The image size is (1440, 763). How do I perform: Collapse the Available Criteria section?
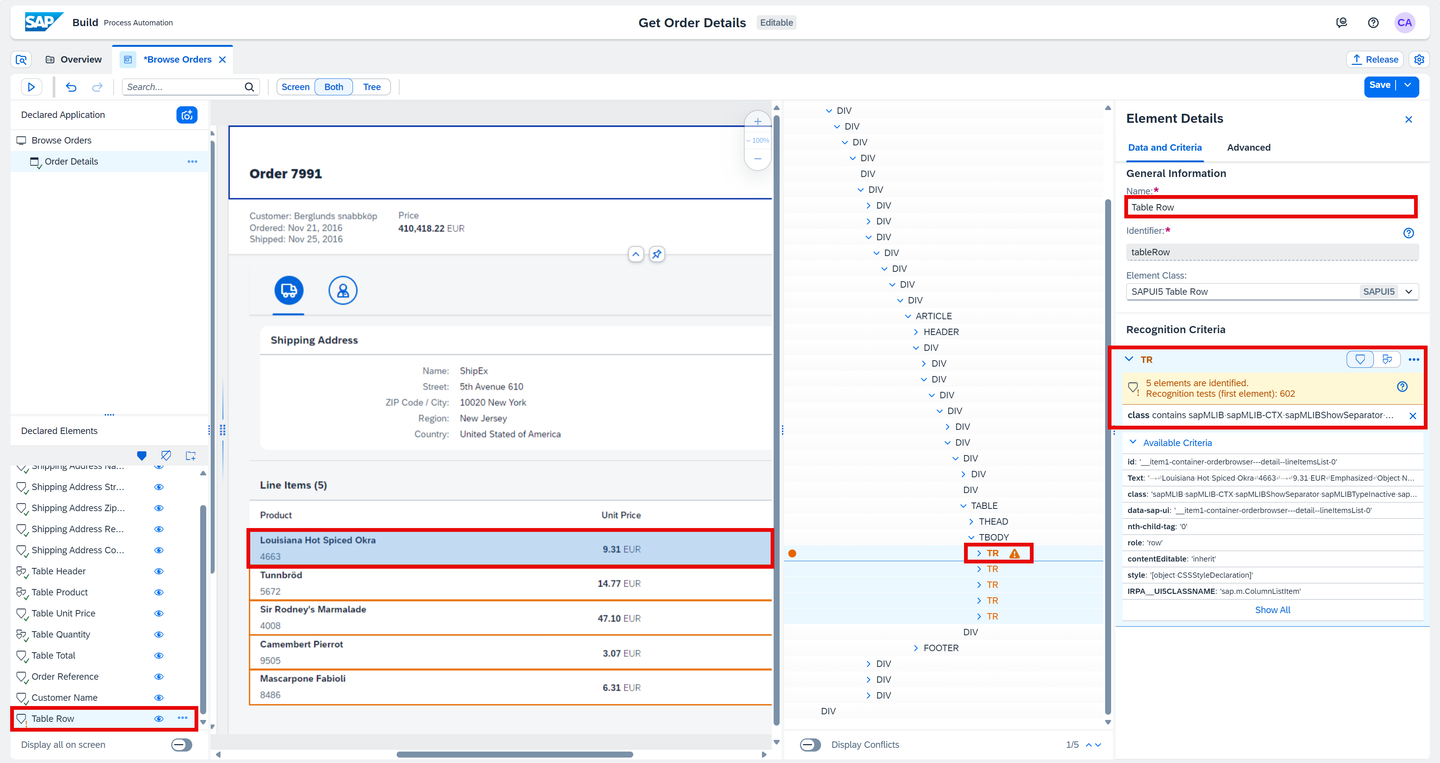coord(1133,442)
